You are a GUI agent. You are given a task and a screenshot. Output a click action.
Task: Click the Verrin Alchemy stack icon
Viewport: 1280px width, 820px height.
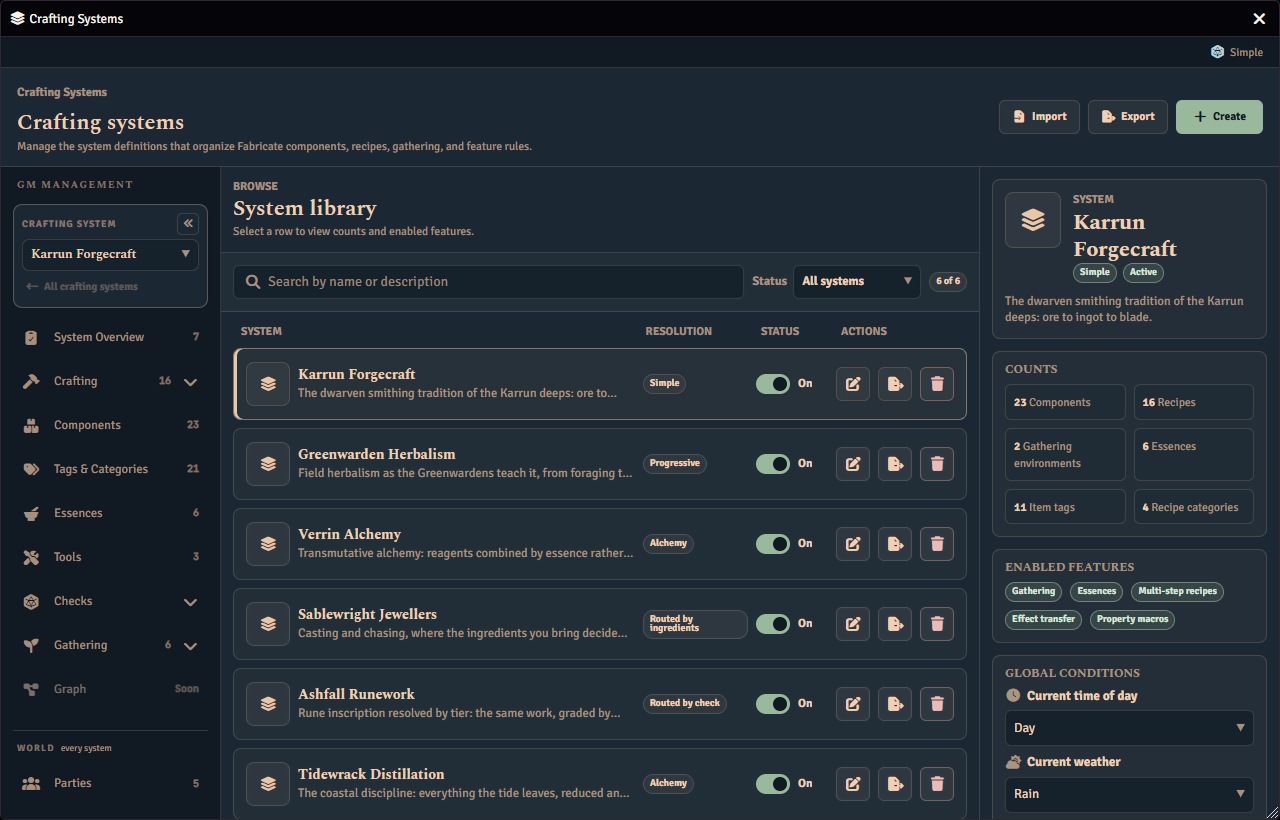[x=268, y=544]
